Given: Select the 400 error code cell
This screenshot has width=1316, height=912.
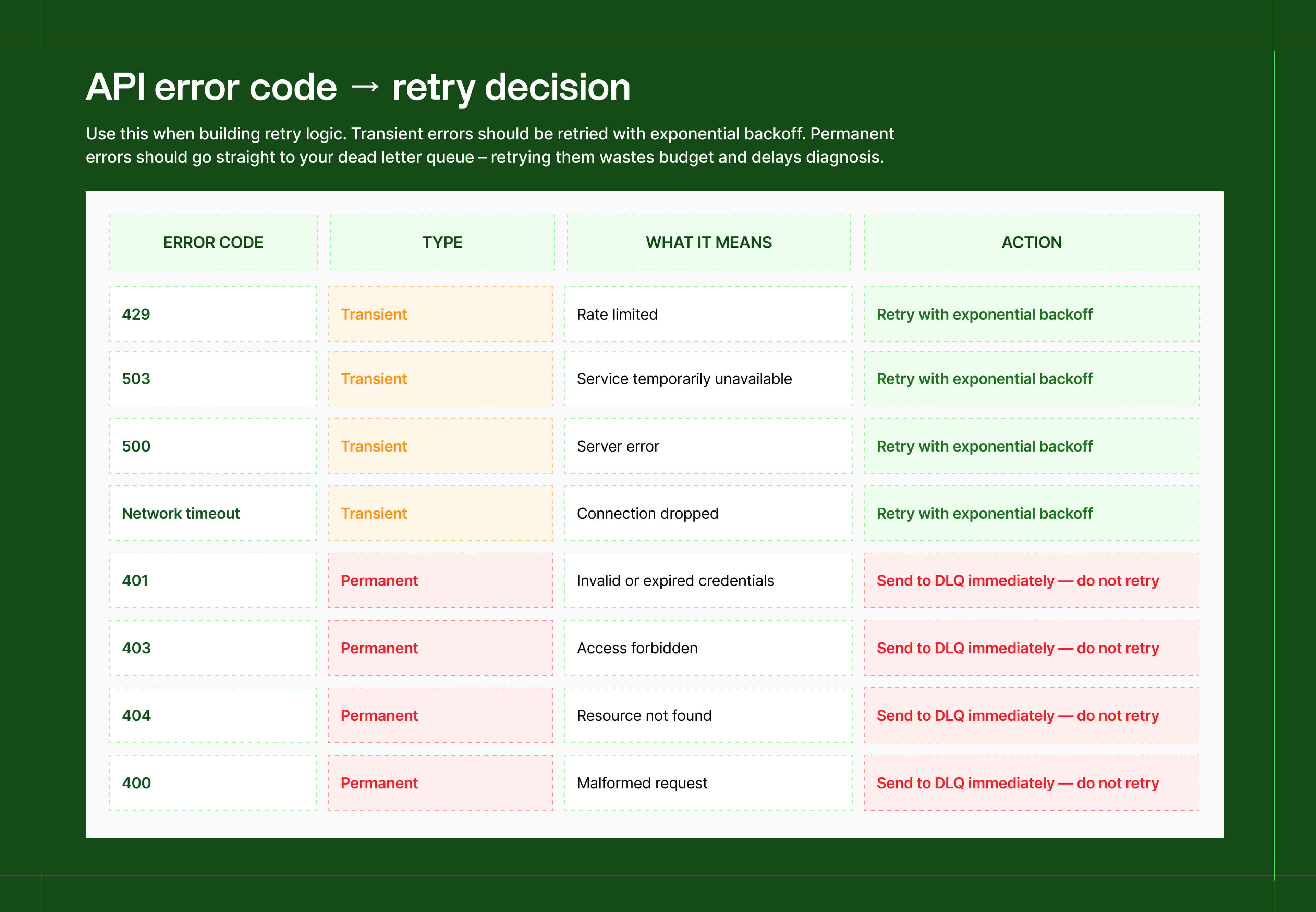Looking at the screenshot, I should [x=213, y=783].
